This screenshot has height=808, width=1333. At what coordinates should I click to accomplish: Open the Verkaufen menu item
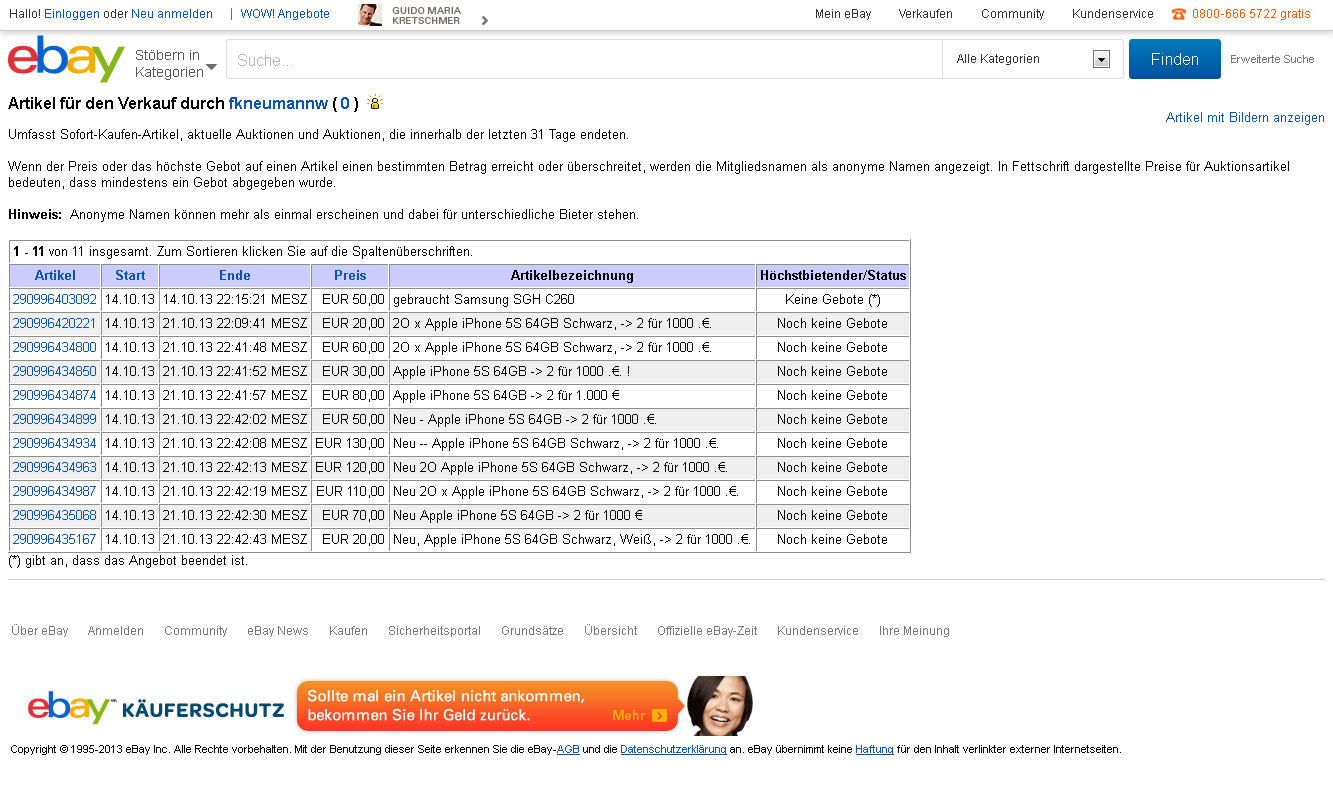point(926,14)
